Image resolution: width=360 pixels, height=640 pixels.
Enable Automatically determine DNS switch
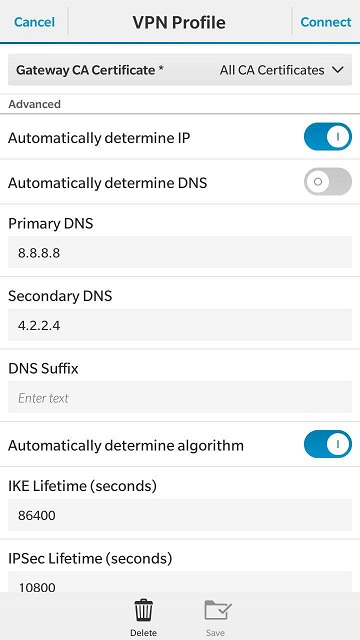coord(327,182)
